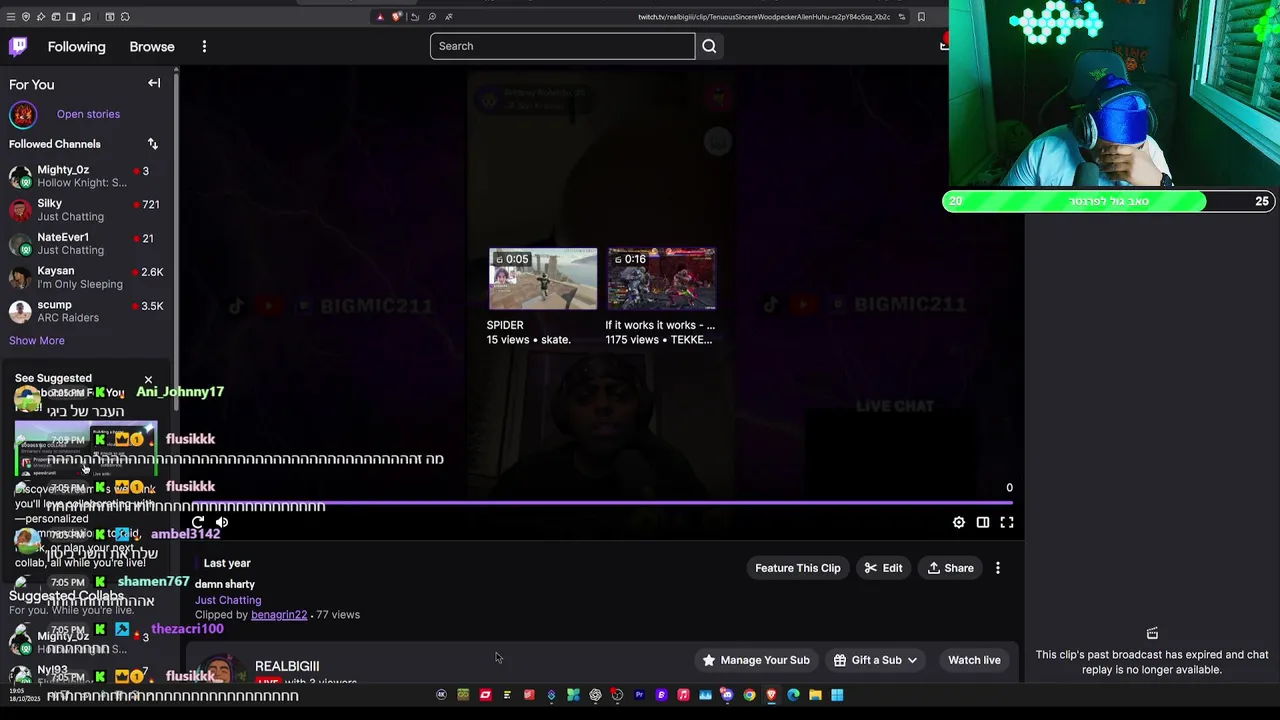Click the Twitch logo home icon
Viewport: 1280px width, 720px height.
coord(18,46)
